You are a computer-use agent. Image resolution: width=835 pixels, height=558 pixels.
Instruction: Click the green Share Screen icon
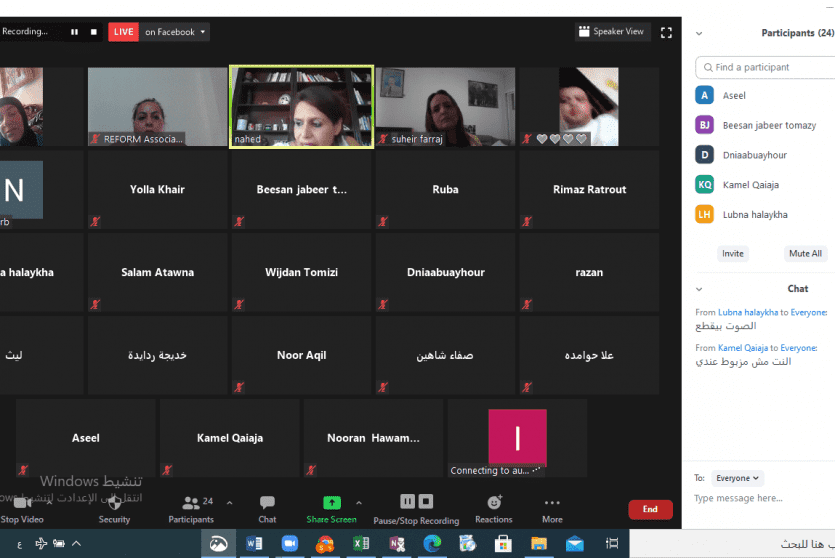point(331,502)
